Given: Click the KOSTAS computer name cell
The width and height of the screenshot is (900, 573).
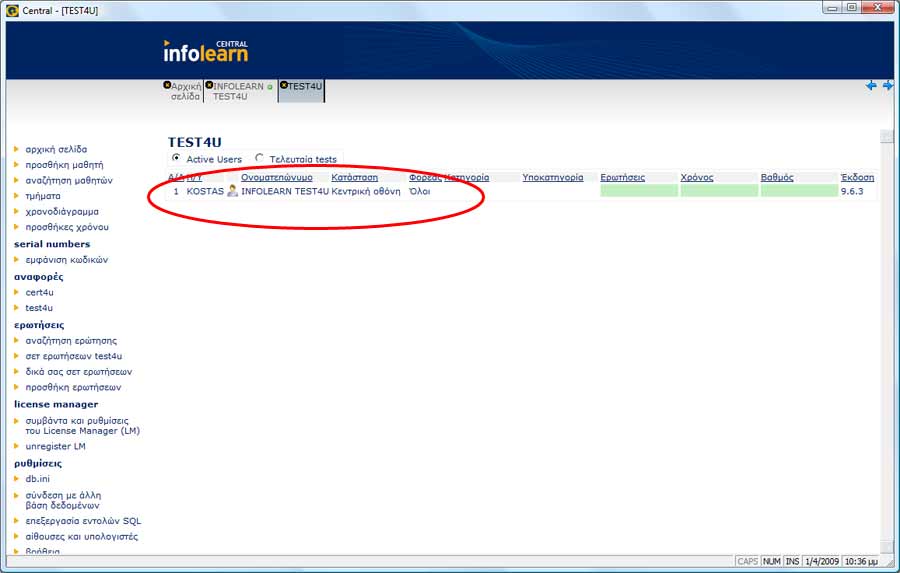Looking at the screenshot, I should coord(205,191).
